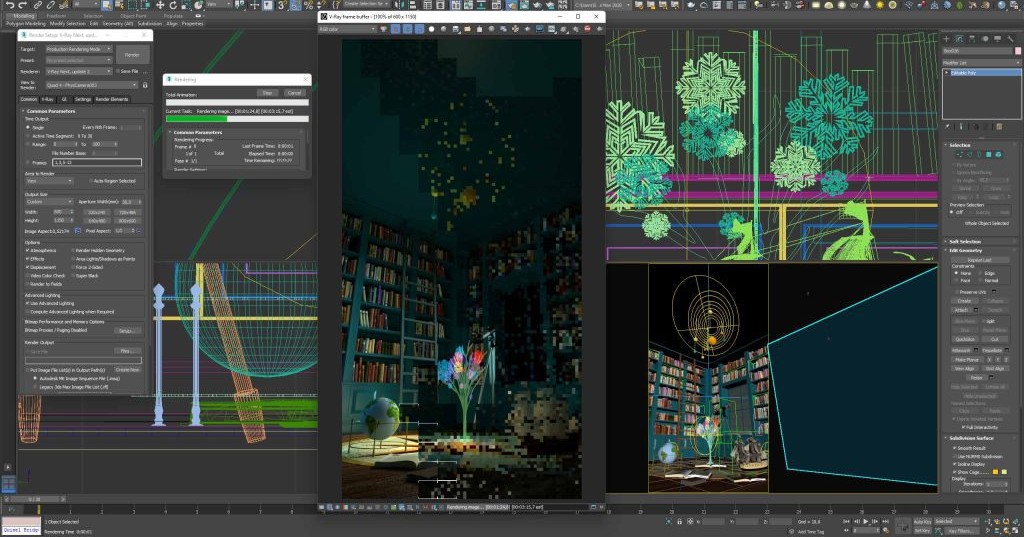This screenshot has height=537, width=1024.
Task: Open the Modeling ribbon tab
Action: click(24, 16)
